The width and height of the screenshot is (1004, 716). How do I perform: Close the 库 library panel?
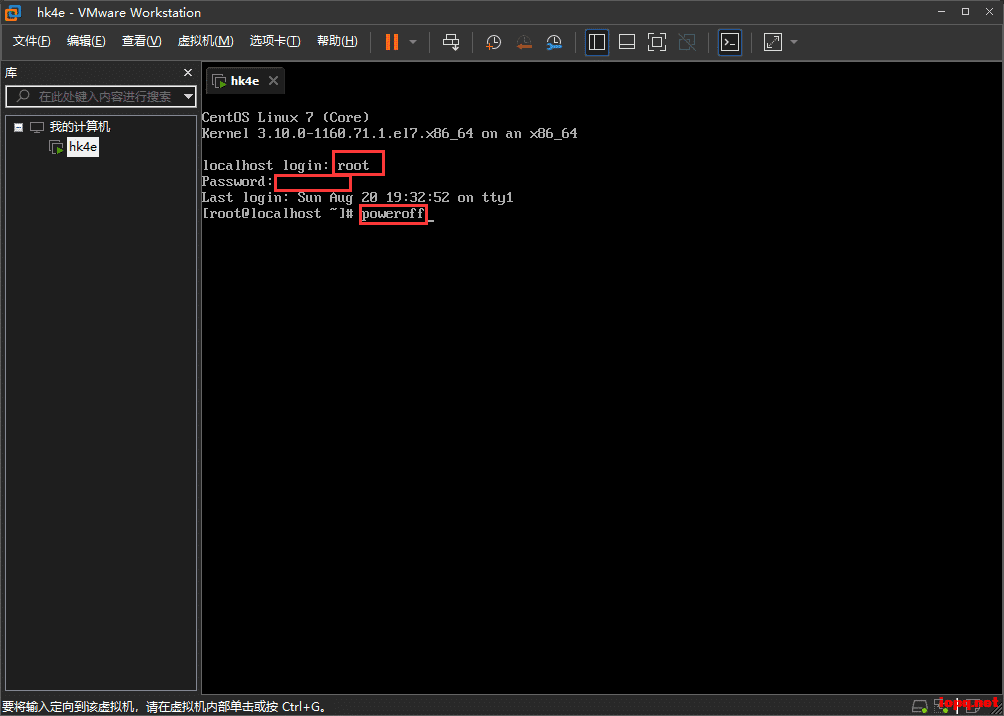point(186,72)
